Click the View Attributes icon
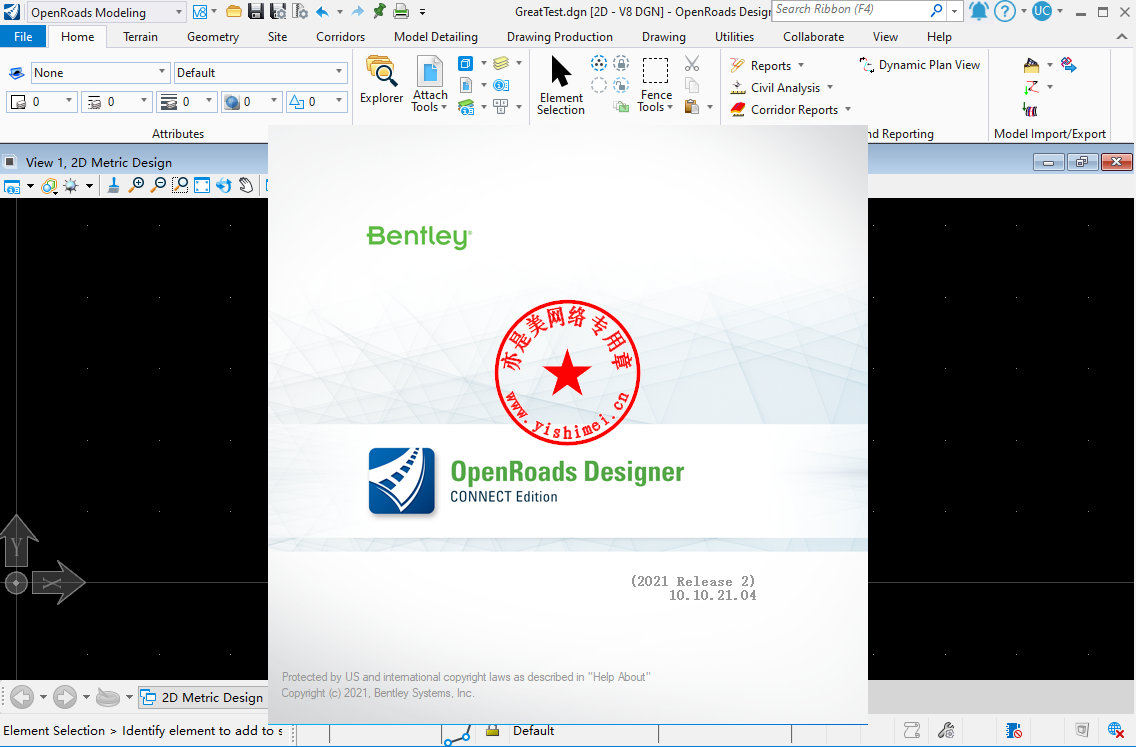Screen dimensions: 1136x747 12,186
